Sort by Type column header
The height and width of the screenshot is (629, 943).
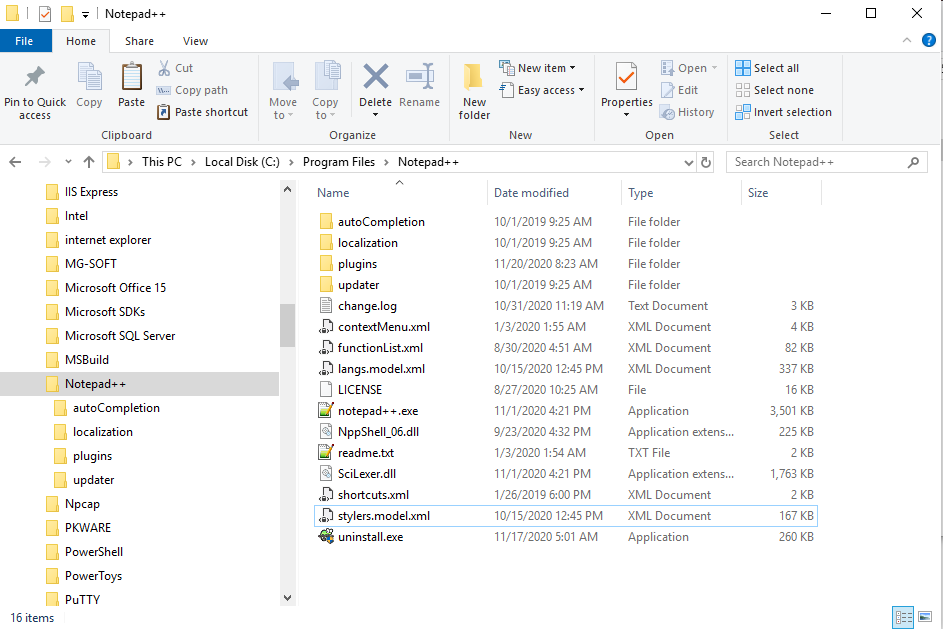pos(640,192)
